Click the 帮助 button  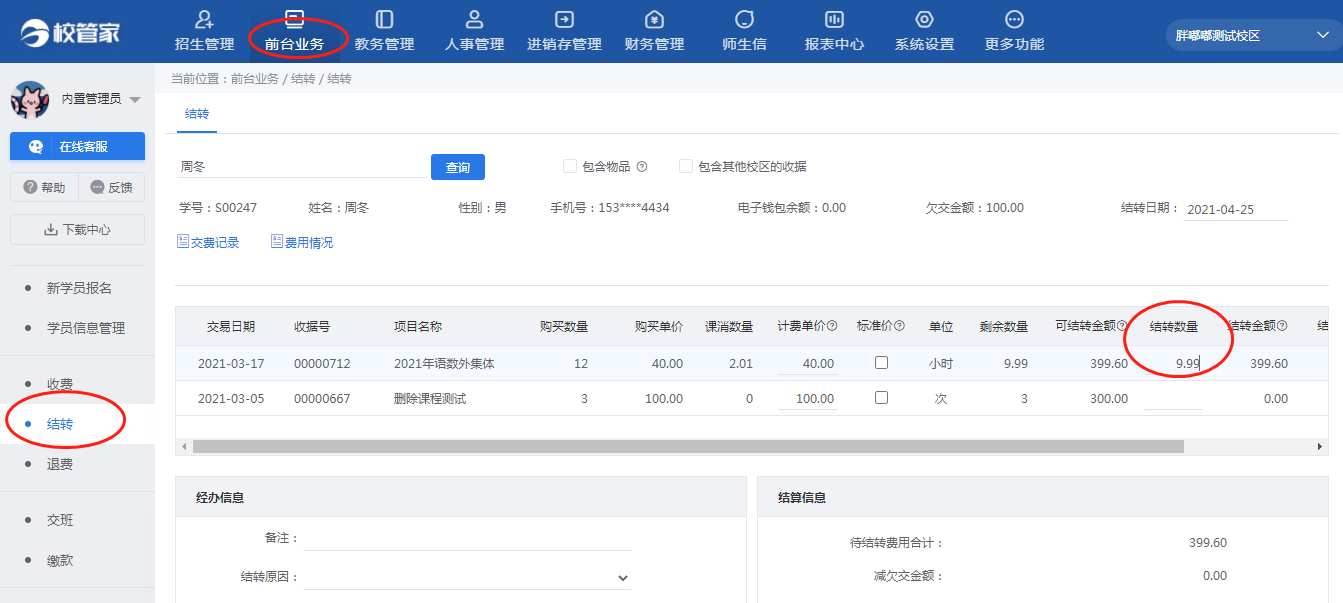pyautogui.click(x=44, y=187)
